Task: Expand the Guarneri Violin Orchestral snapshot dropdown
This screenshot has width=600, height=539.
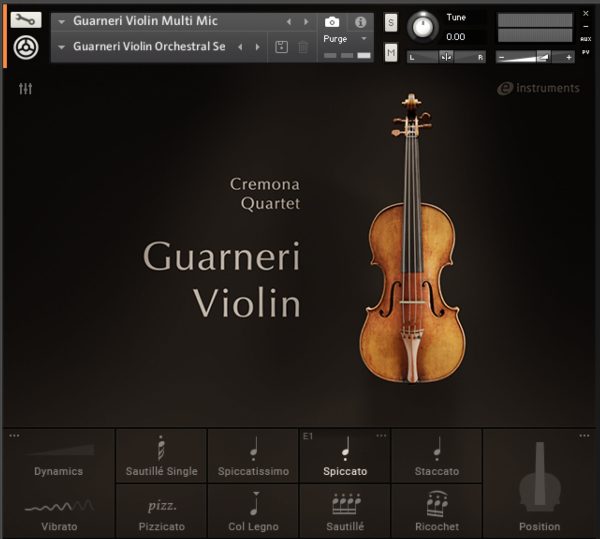Action: click(61, 47)
